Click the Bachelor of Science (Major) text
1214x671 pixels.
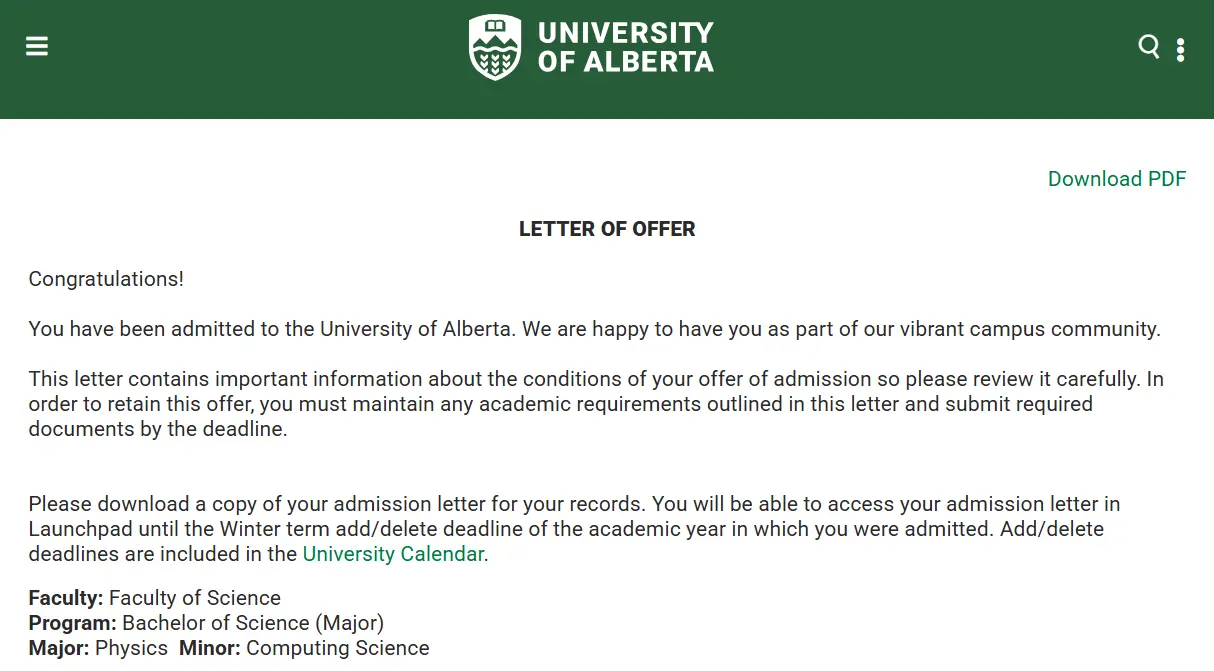[253, 623]
